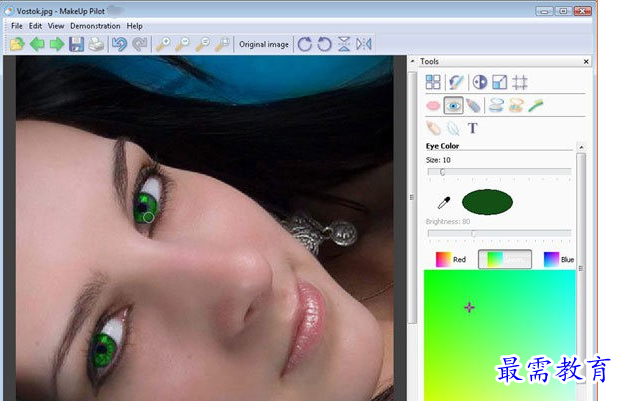Select the undo brush tool icon

456,82
